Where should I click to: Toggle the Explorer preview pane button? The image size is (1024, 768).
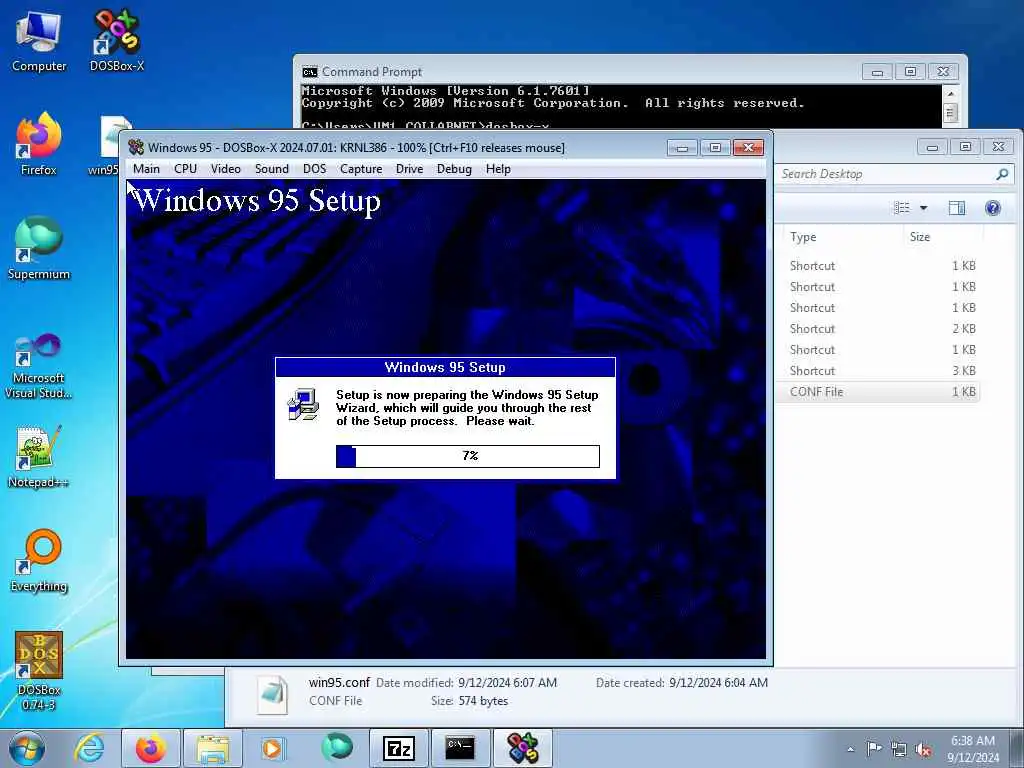(x=957, y=208)
